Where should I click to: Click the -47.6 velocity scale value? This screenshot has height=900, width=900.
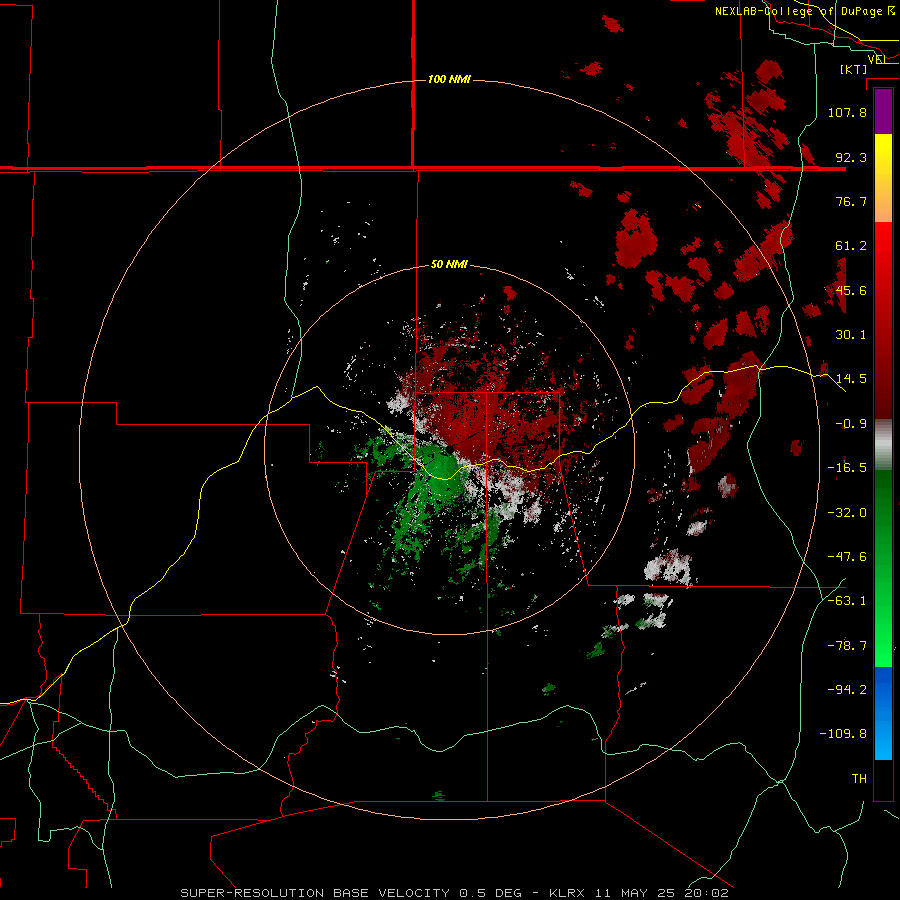[847, 557]
